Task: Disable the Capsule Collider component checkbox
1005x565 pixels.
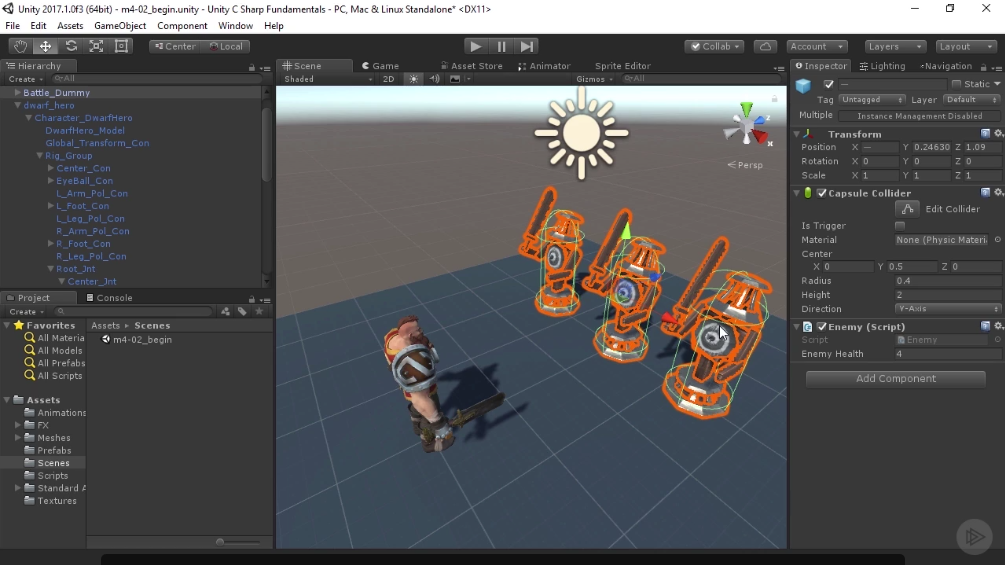Action: tap(822, 193)
